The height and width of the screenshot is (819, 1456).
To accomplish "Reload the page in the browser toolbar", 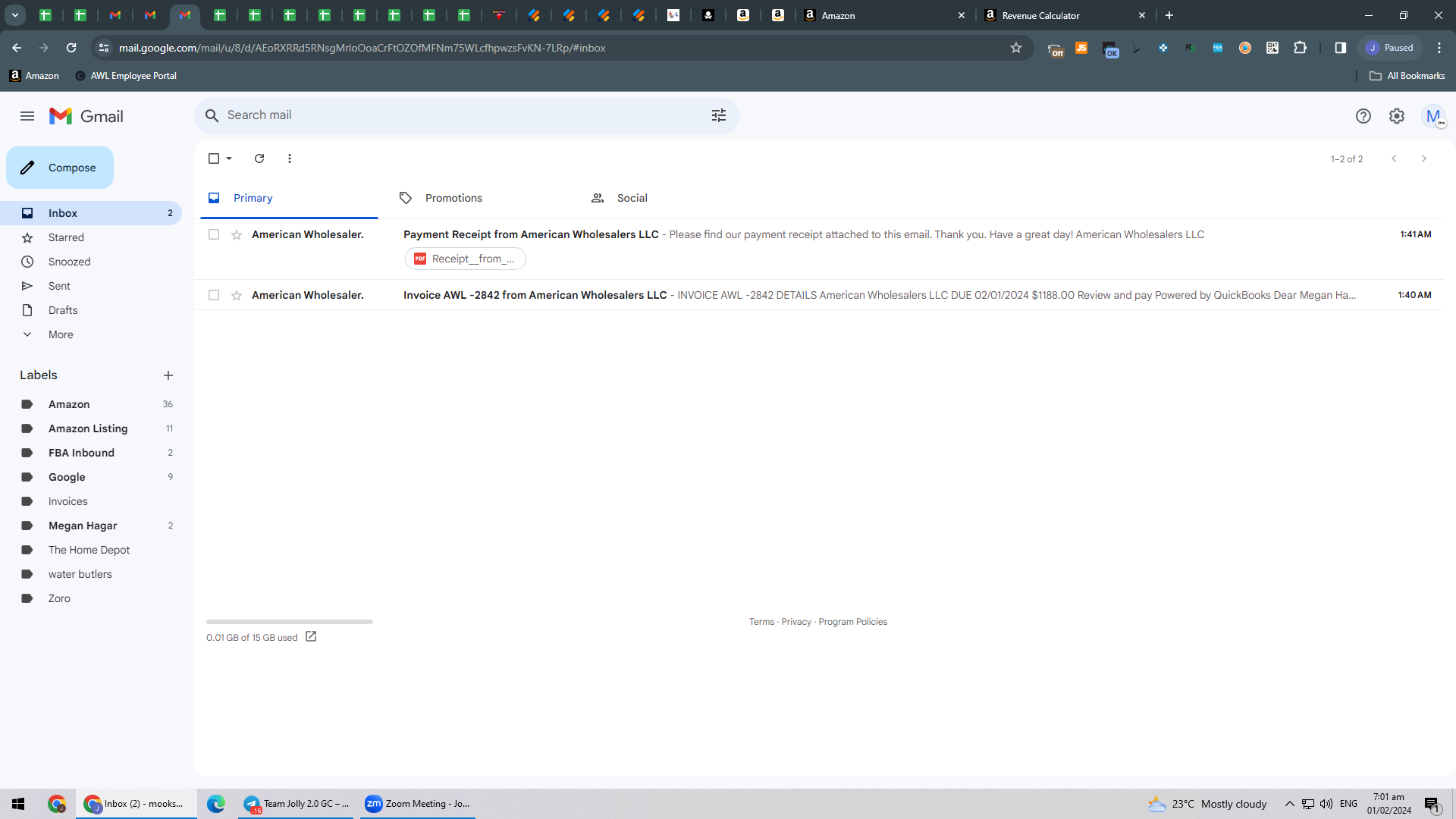I will point(71,48).
